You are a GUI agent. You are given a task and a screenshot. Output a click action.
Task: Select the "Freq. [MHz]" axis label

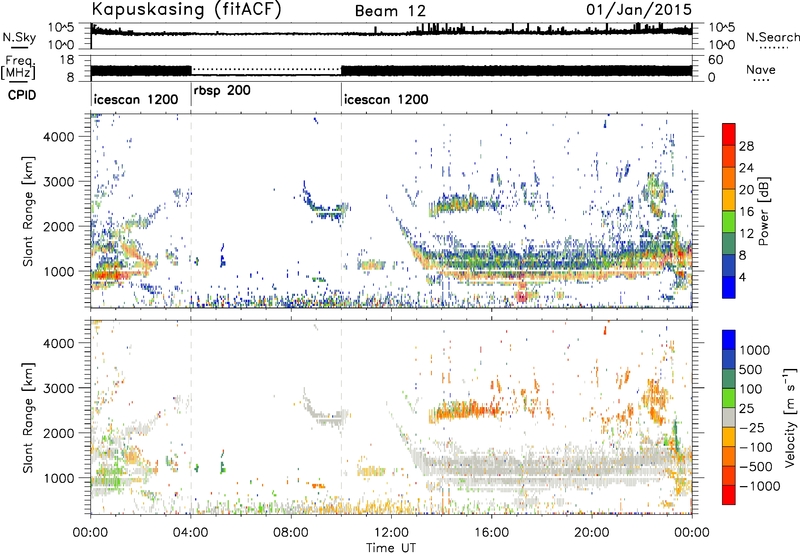(x=19, y=67)
